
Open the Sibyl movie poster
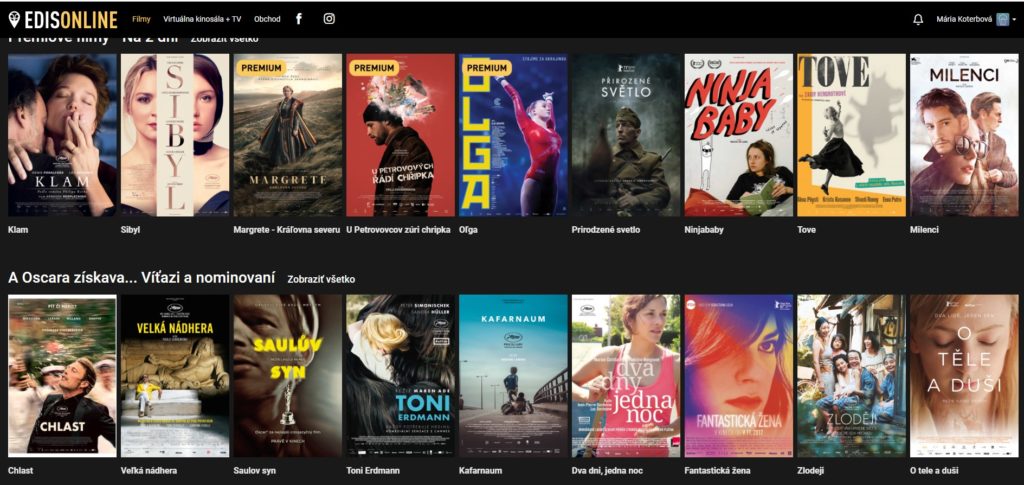tap(175, 135)
